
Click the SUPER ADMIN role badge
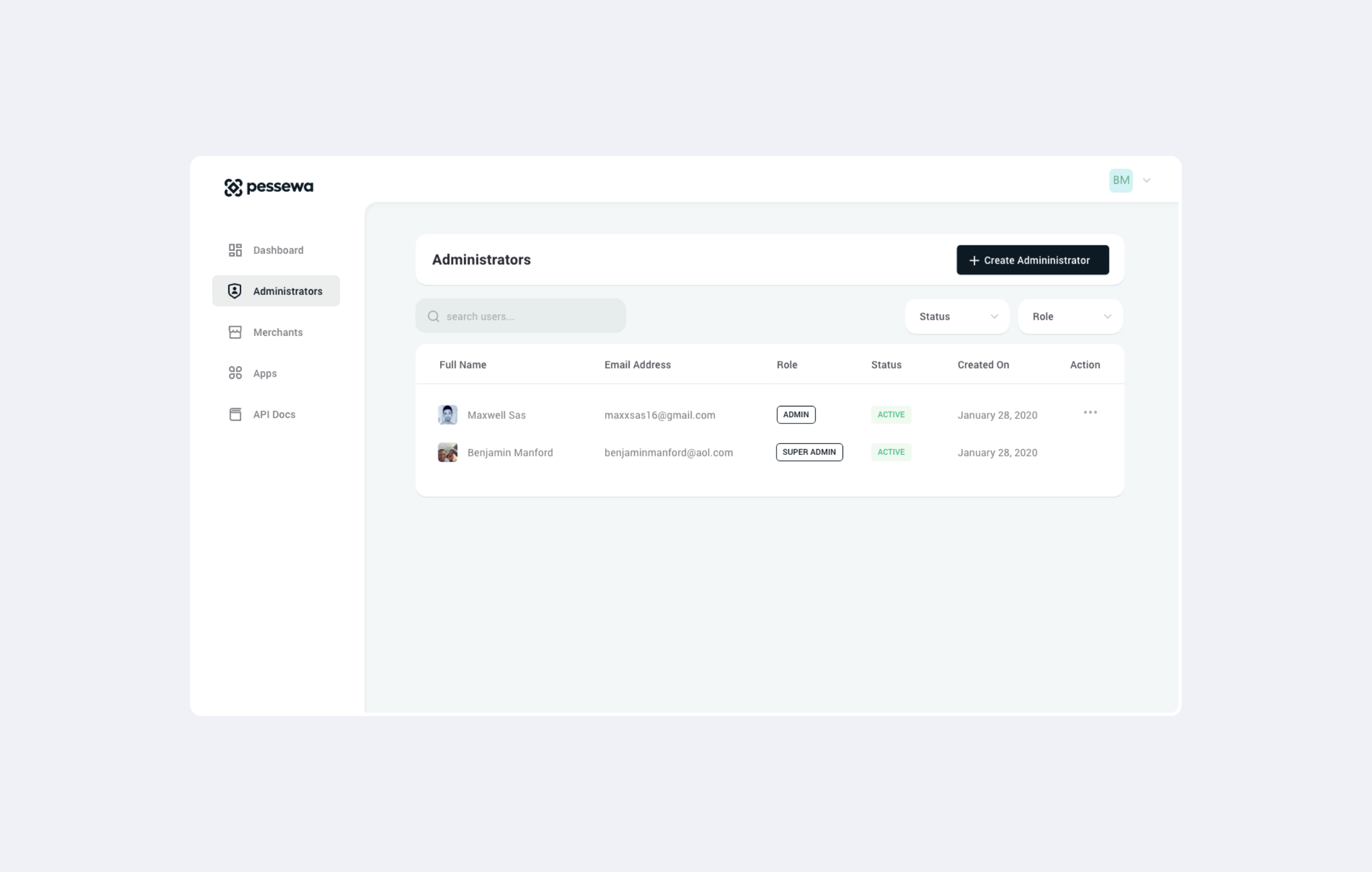(x=808, y=453)
